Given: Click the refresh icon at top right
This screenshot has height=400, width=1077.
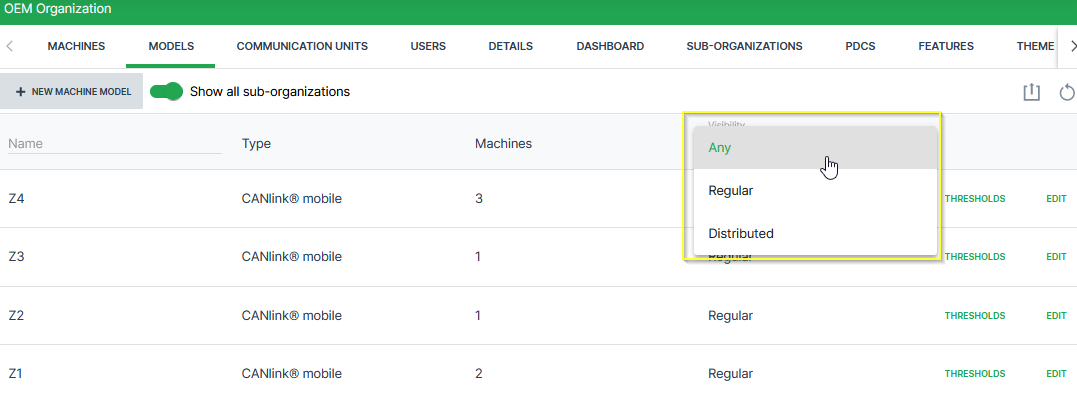Looking at the screenshot, I should point(1066,92).
